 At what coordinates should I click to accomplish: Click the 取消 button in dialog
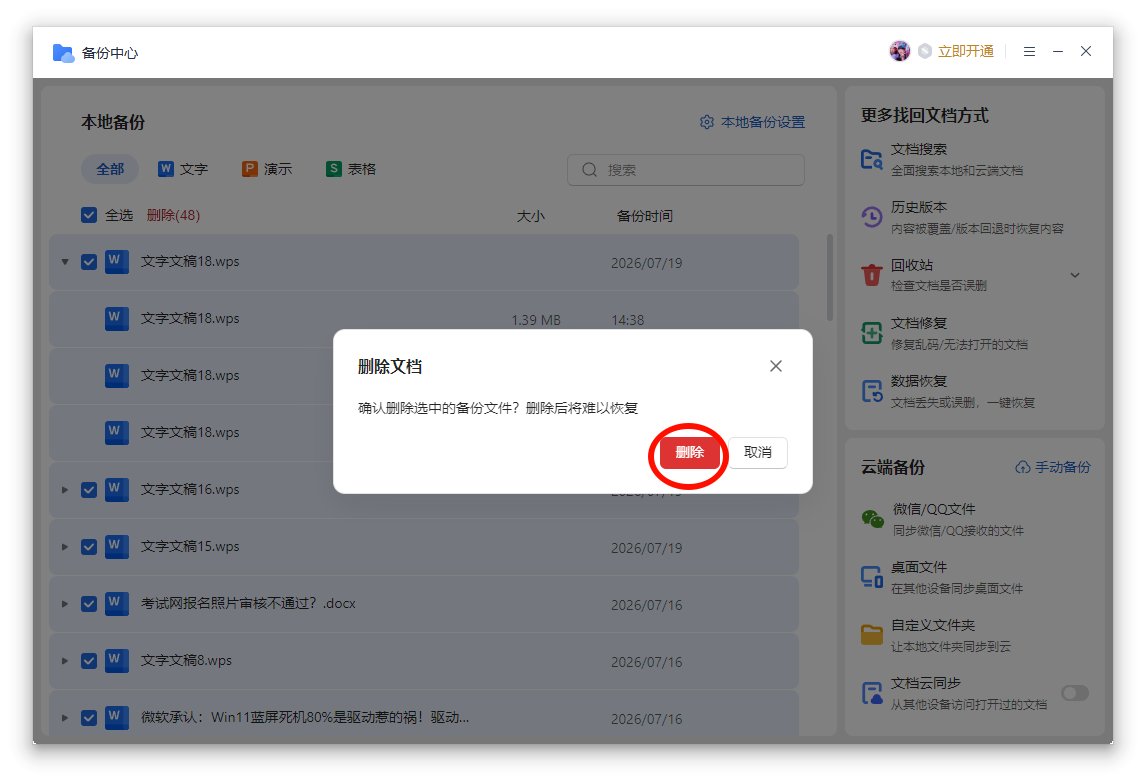pos(758,453)
